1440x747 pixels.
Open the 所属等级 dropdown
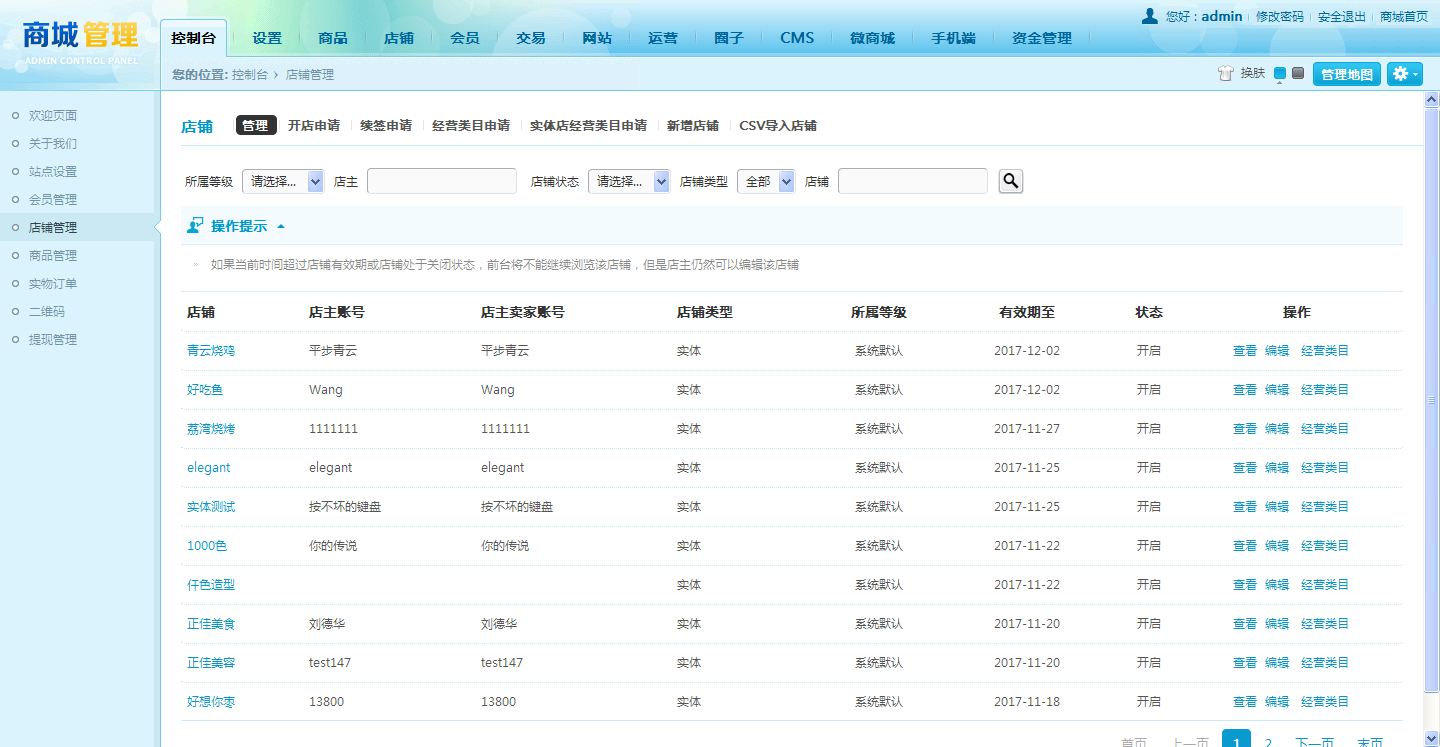283,181
